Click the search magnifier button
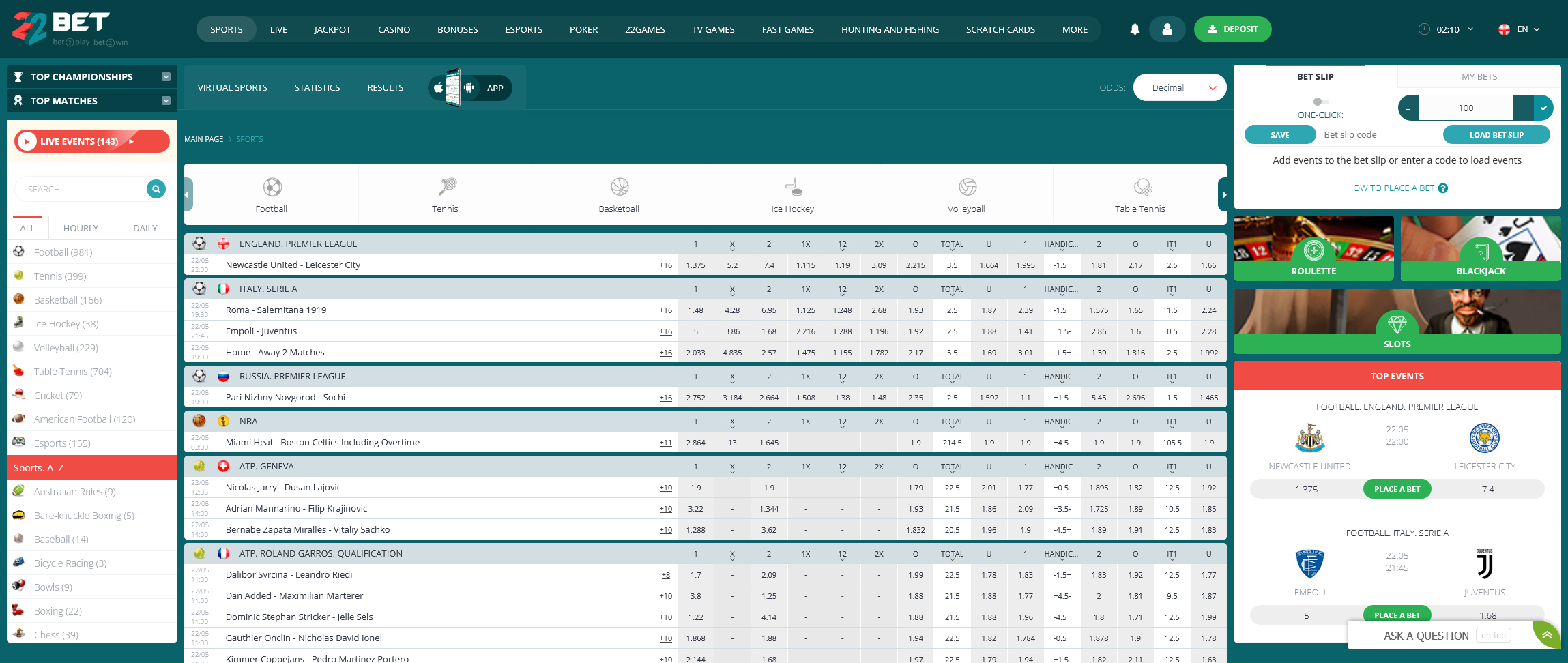 [x=156, y=189]
